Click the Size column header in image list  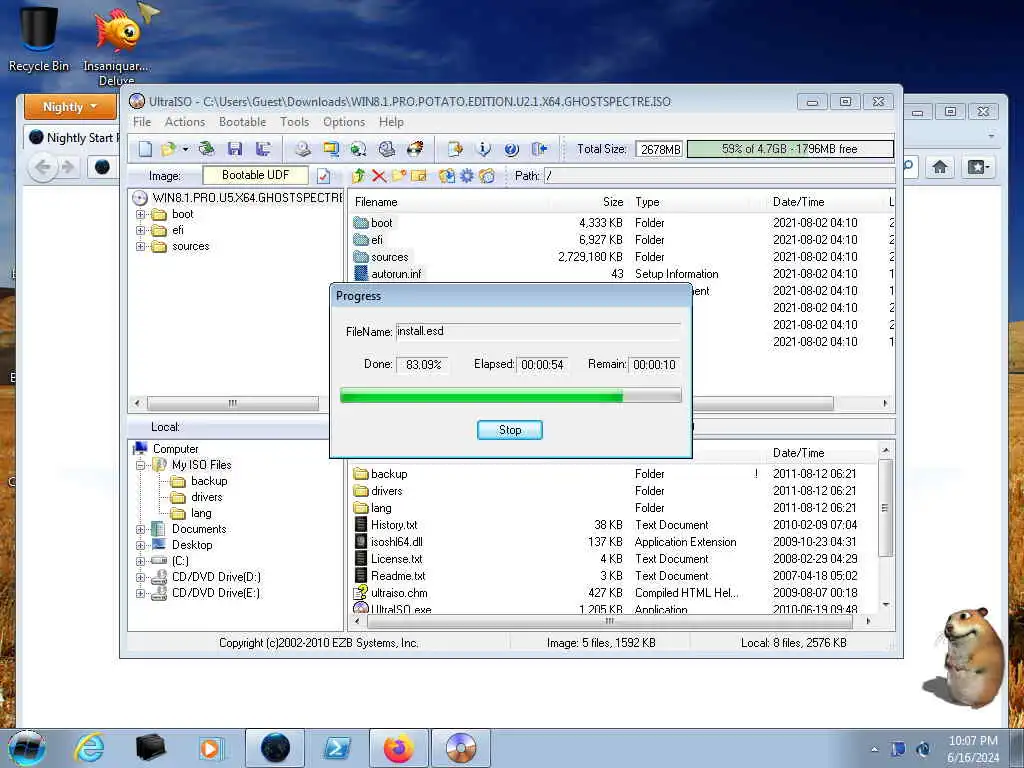click(x=613, y=202)
